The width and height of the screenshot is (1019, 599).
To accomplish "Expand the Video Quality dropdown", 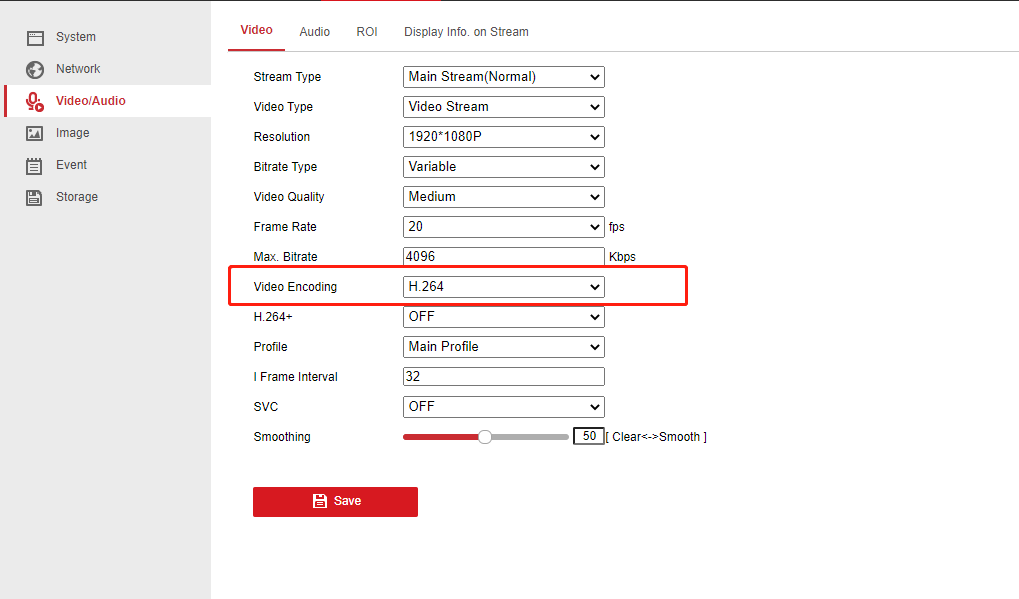I will point(504,196).
